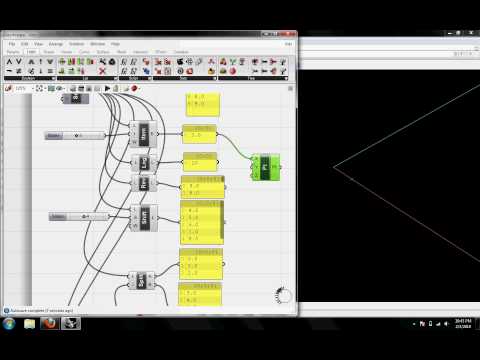This screenshot has height=360, width=480.
Task: Open the Arrange menu
Action: click(x=56, y=44)
